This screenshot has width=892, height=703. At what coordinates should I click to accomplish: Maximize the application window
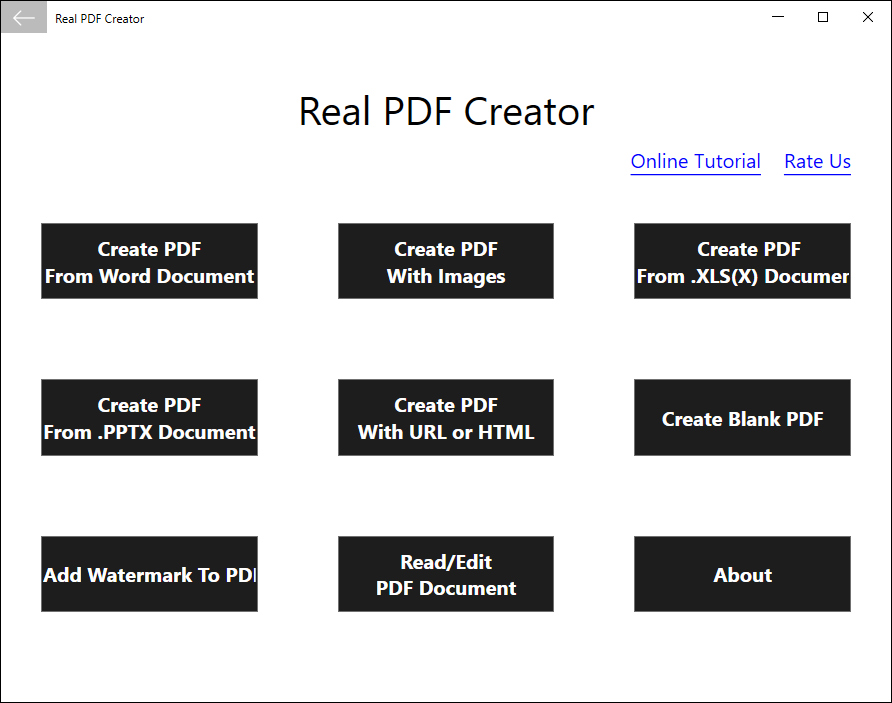[823, 17]
